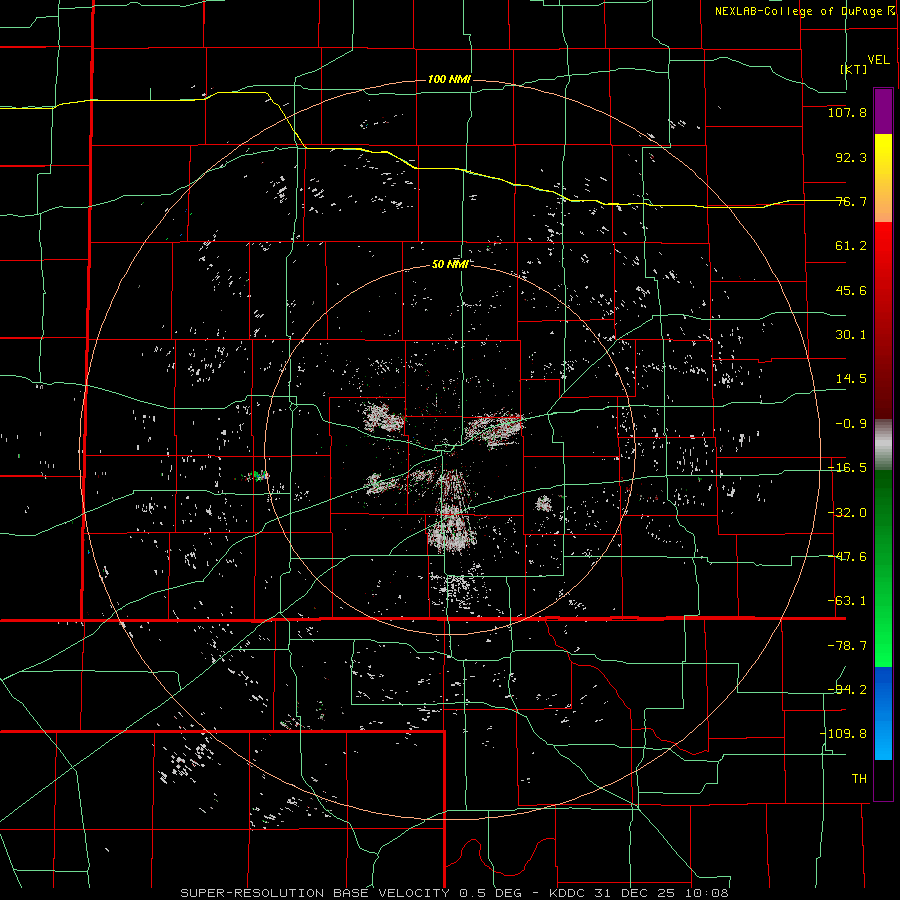900x900 pixels.
Task: Pick the green segment of the color bar
Action: coord(883,569)
